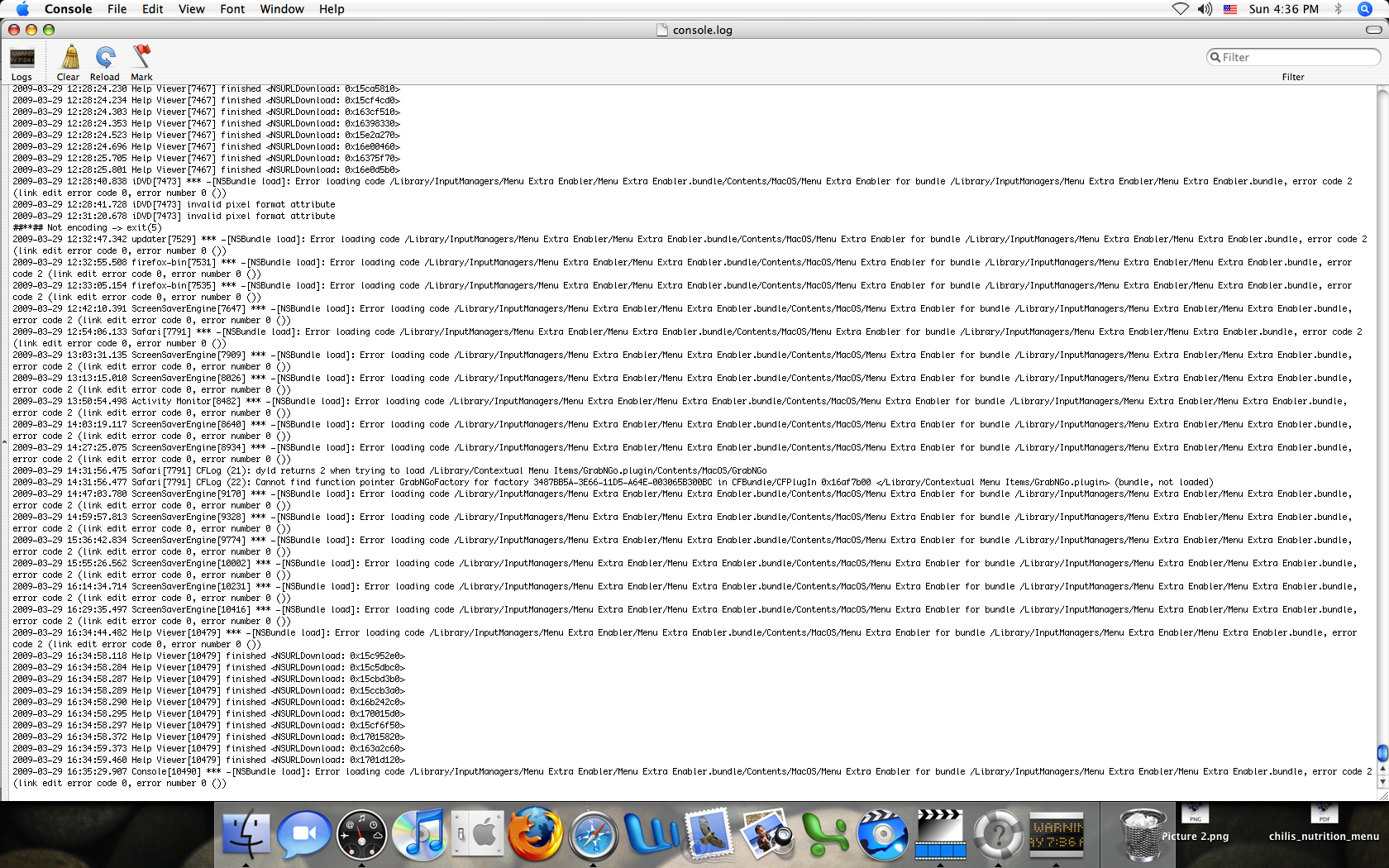Launch Microsoft Word from the Dock

point(651,833)
